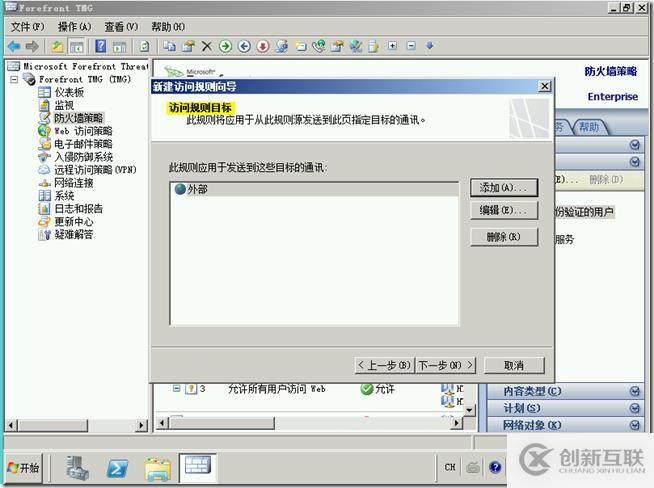Open the PowerShell icon on the taskbar
Viewport: 654px width, 488px height.
coord(117,468)
